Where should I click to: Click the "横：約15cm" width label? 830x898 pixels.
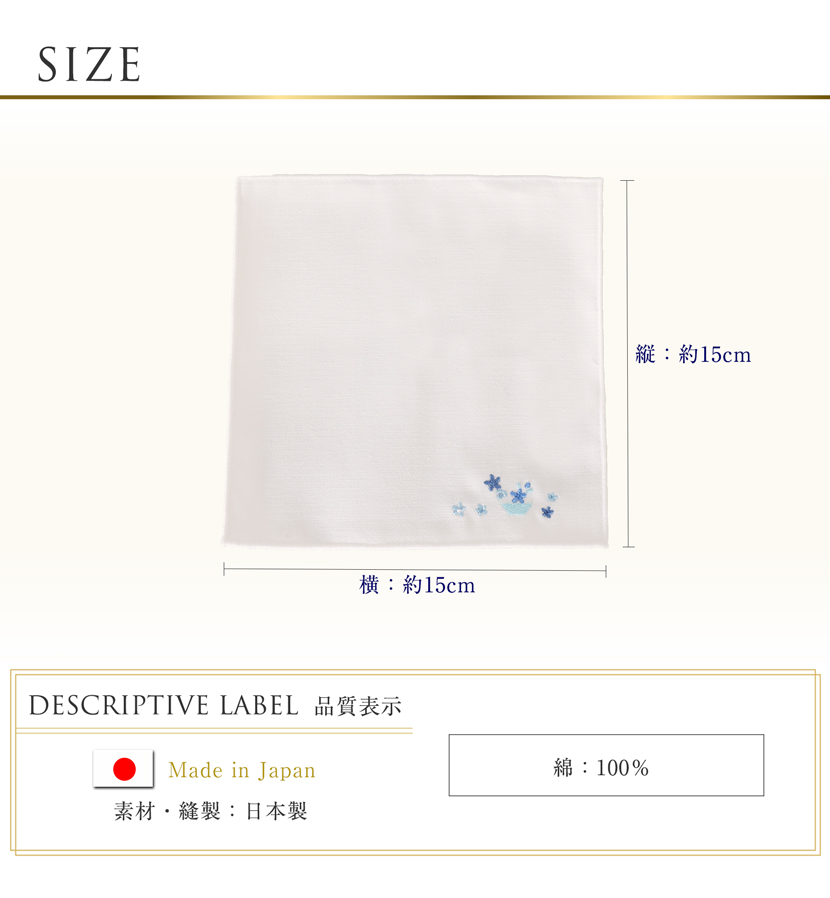[x=417, y=585]
